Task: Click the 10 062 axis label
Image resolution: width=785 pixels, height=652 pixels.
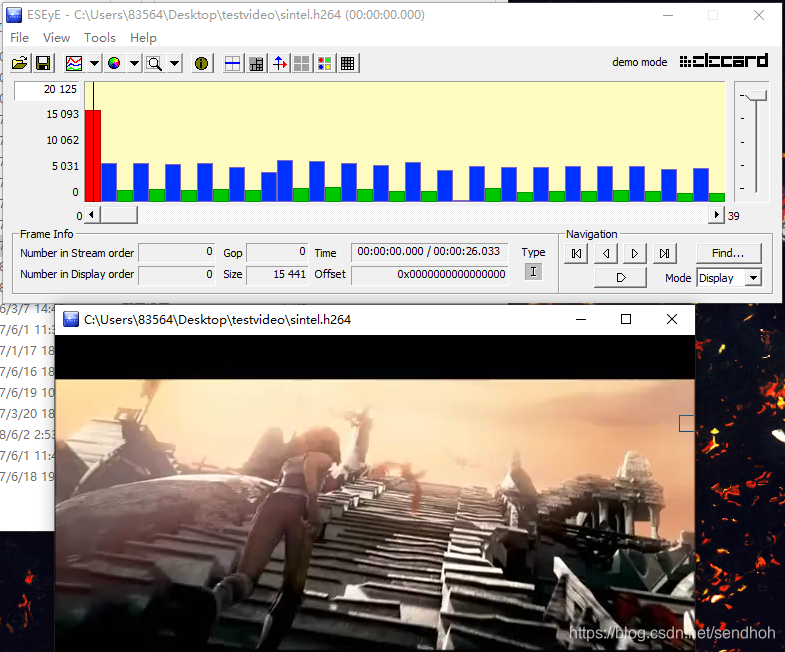Action: tap(63, 140)
